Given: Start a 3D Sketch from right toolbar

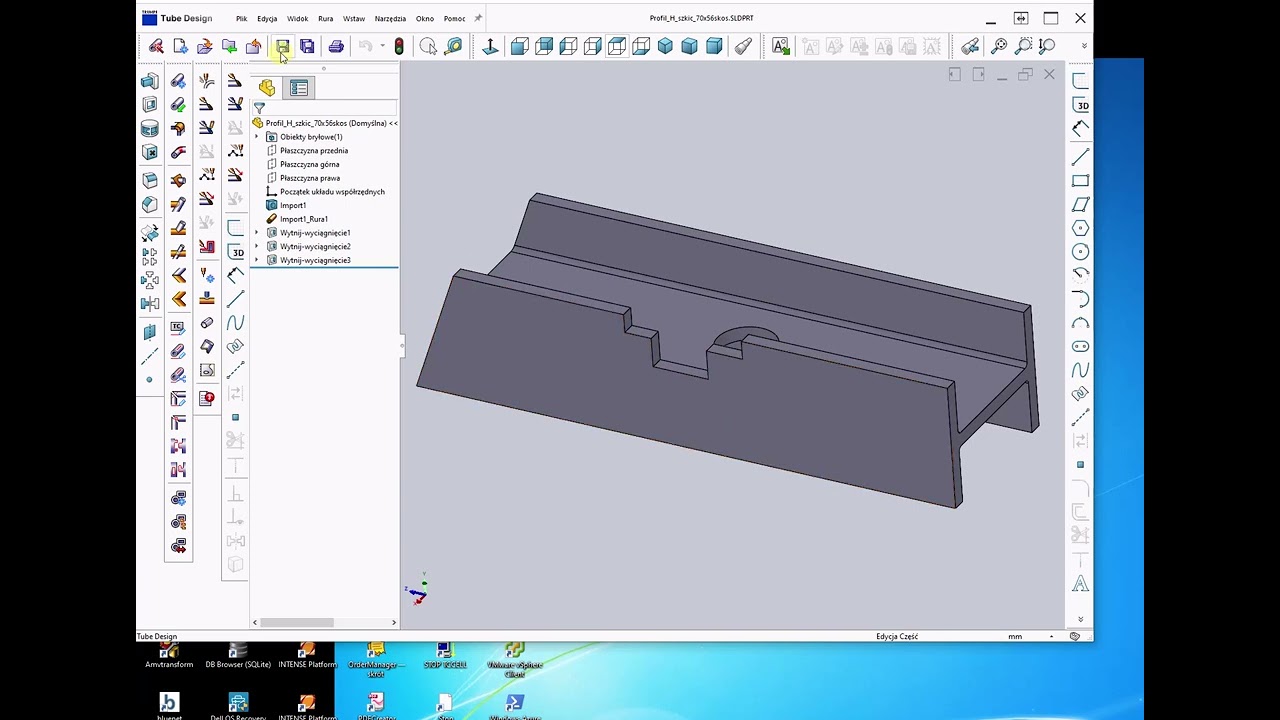Looking at the screenshot, I should click(1081, 105).
